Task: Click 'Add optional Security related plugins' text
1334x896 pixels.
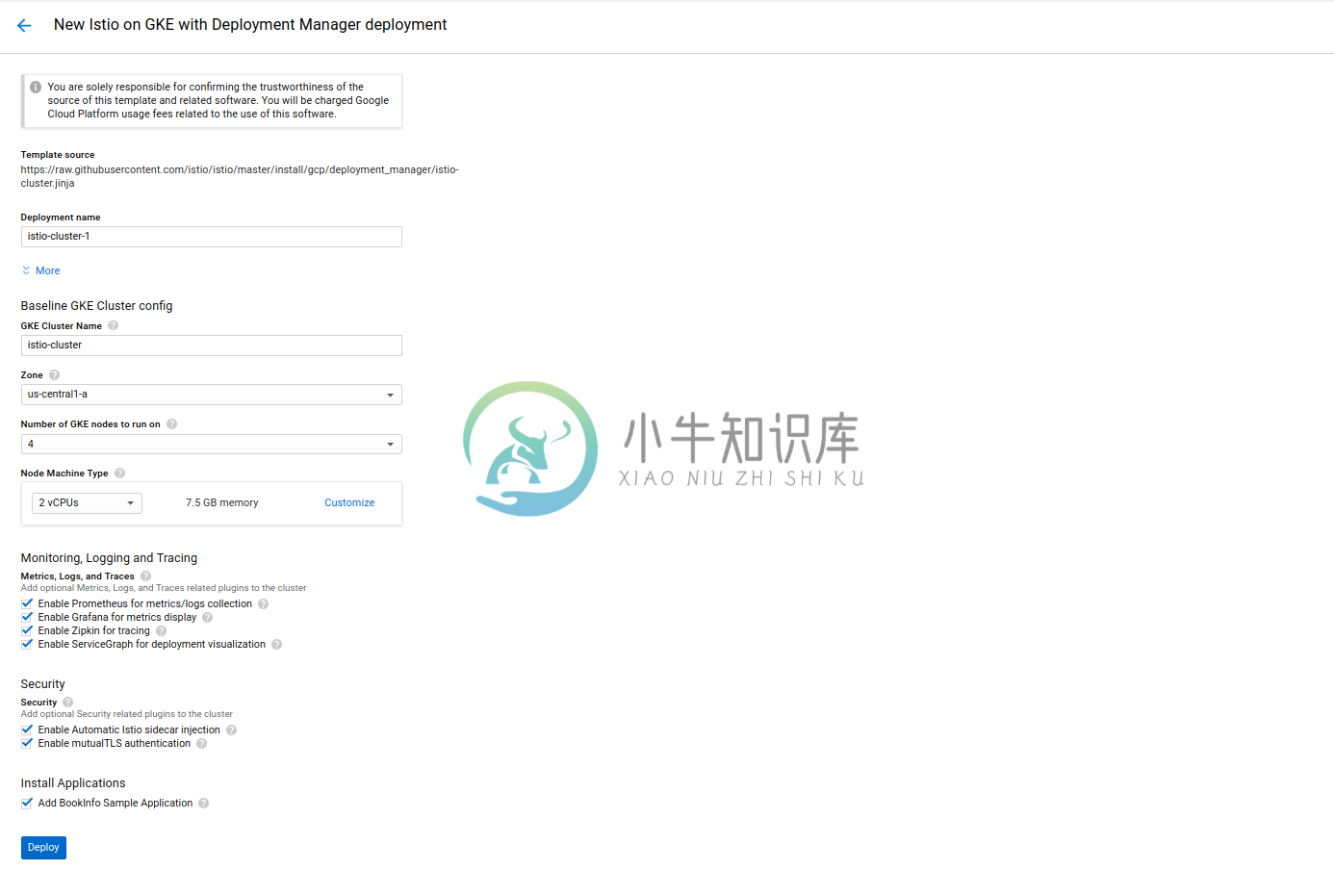Action: point(127,714)
